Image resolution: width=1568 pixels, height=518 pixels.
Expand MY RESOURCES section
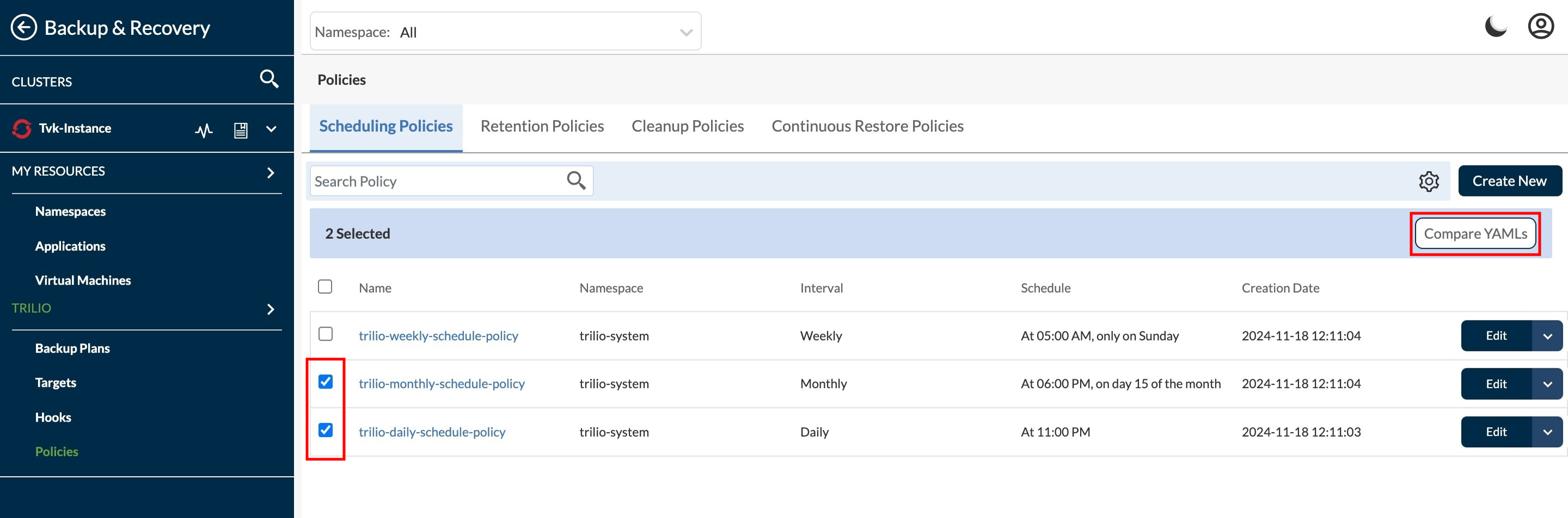271,172
